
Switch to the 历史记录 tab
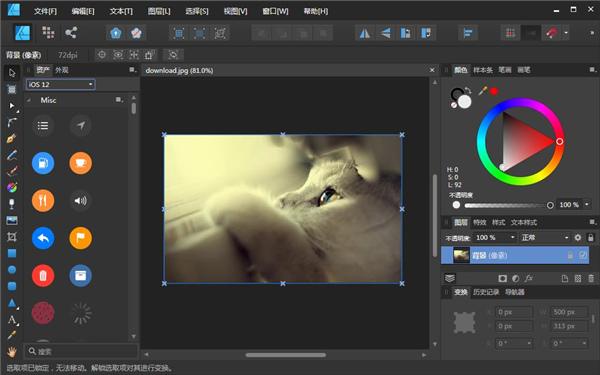click(486, 292)
